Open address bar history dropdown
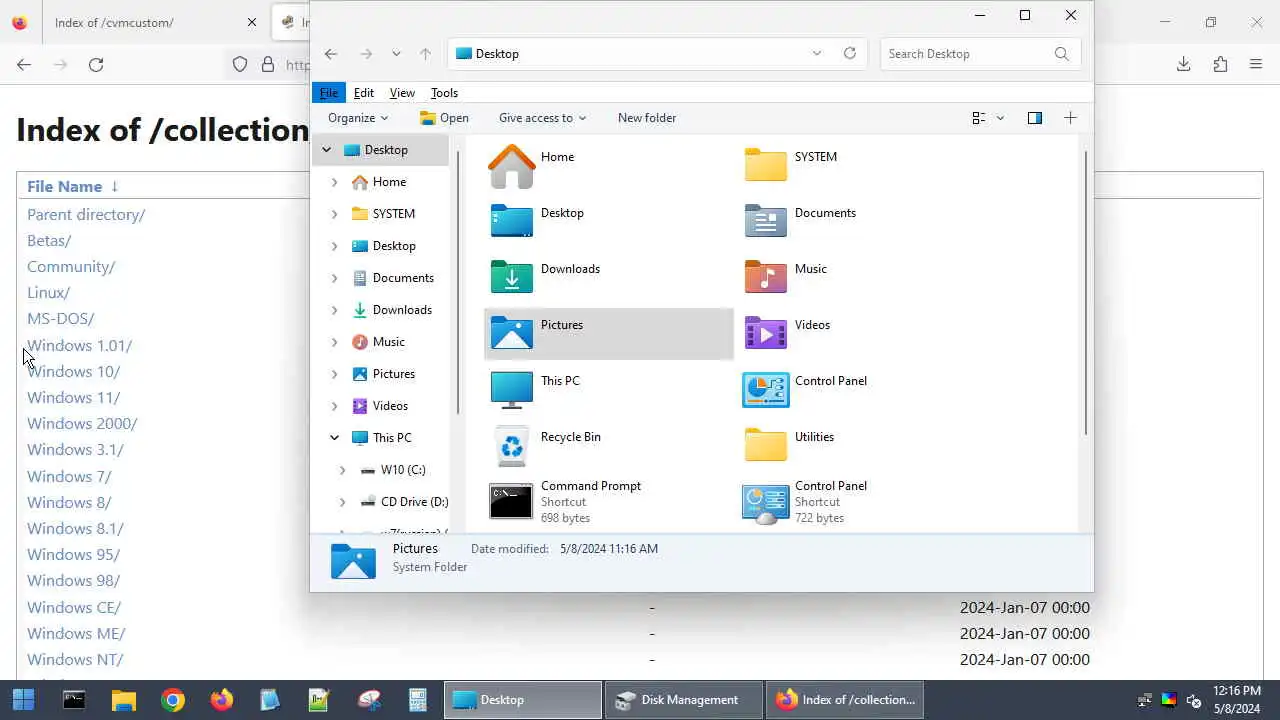 point(817,54)
